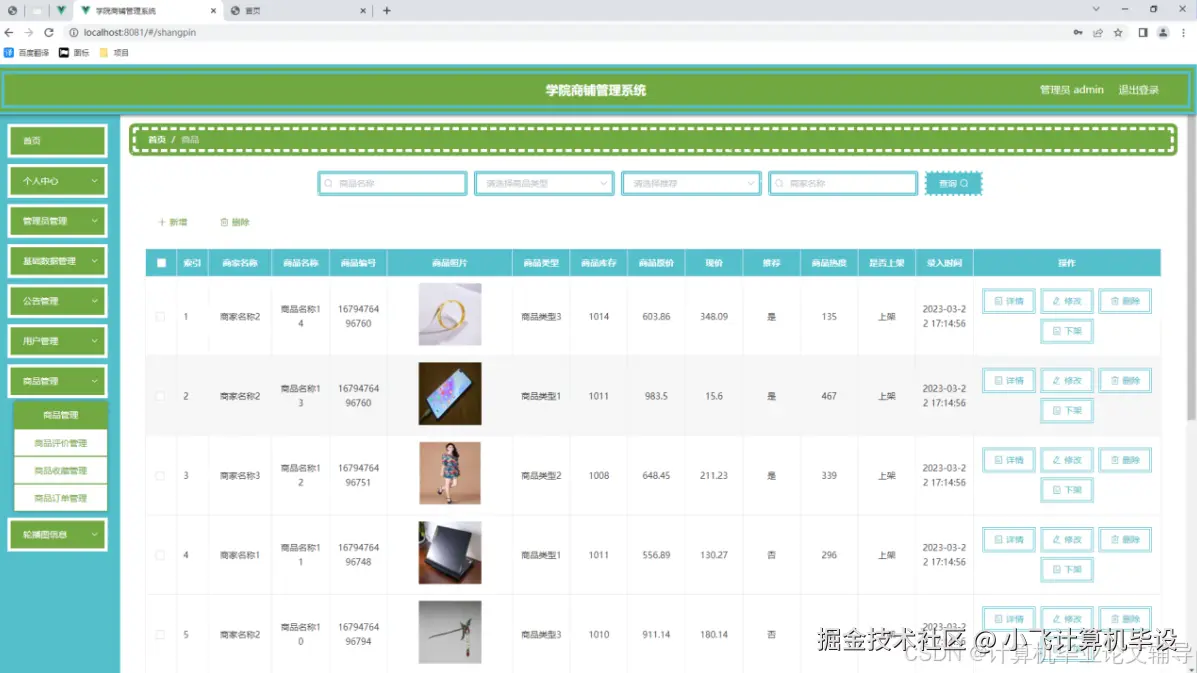The height and width of the screenshot is (673, 1197).
Task: Click 下架 for row 4 product
Action: 1066,569
